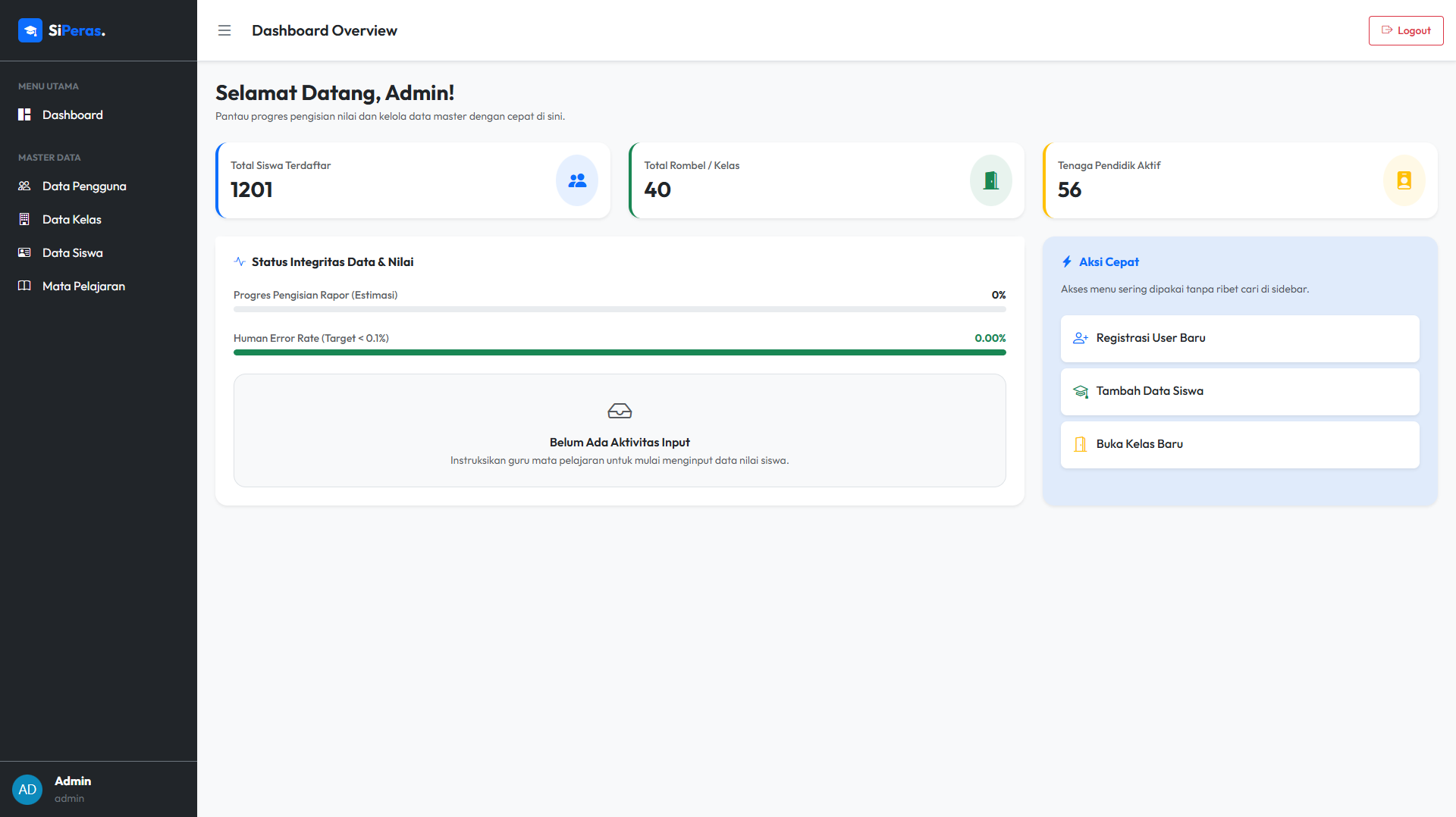Click the inbox tray icon above Belum Ada Aktivitas
This screenshot has height=817, width=1456.
pyautogui.click(x=620, y=411)
